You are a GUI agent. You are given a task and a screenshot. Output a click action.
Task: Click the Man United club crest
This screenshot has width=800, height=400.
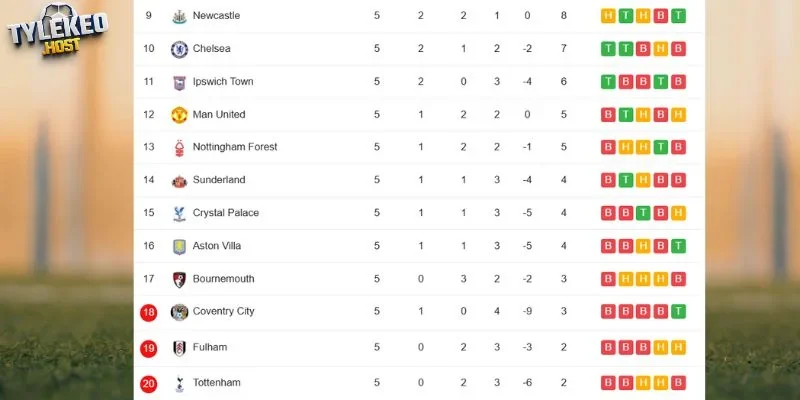179,115
